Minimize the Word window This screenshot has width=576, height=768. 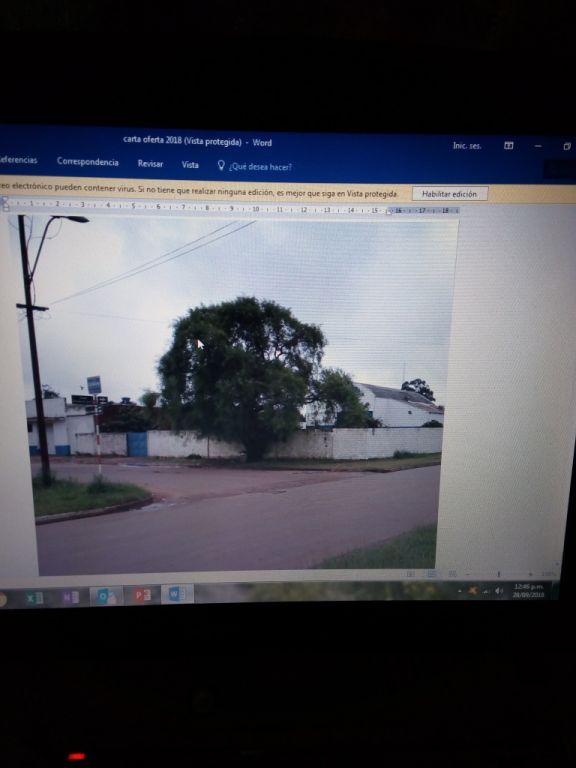pos(538,146)
